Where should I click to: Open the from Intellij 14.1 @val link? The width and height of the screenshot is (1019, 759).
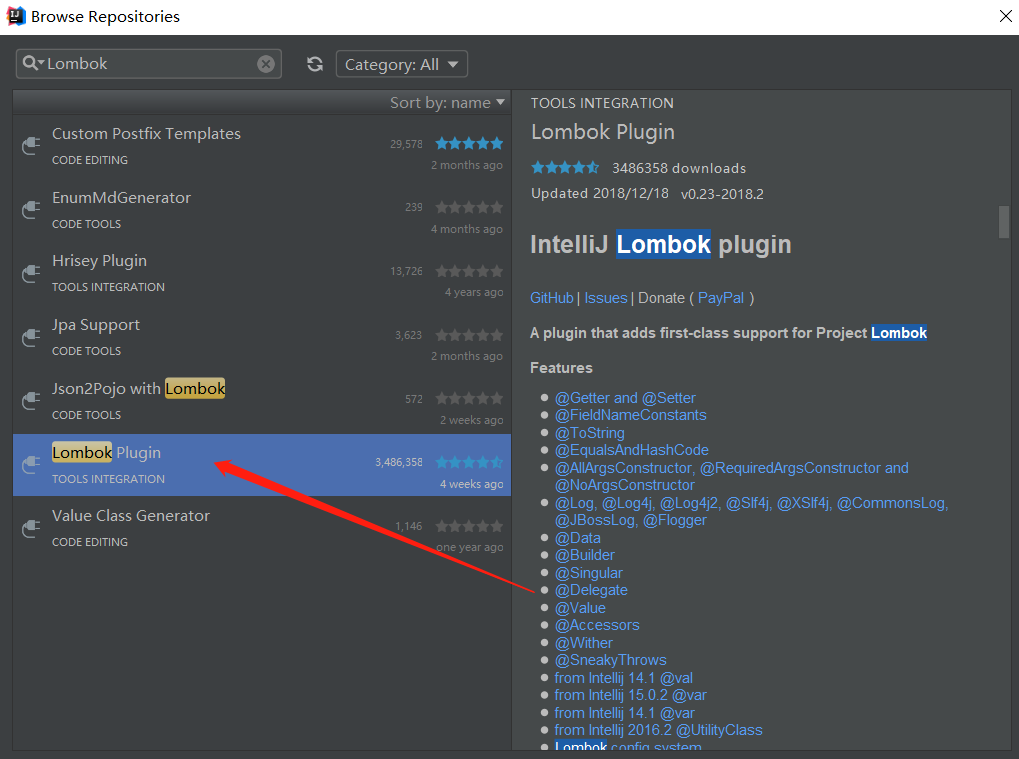pos(624,678)
